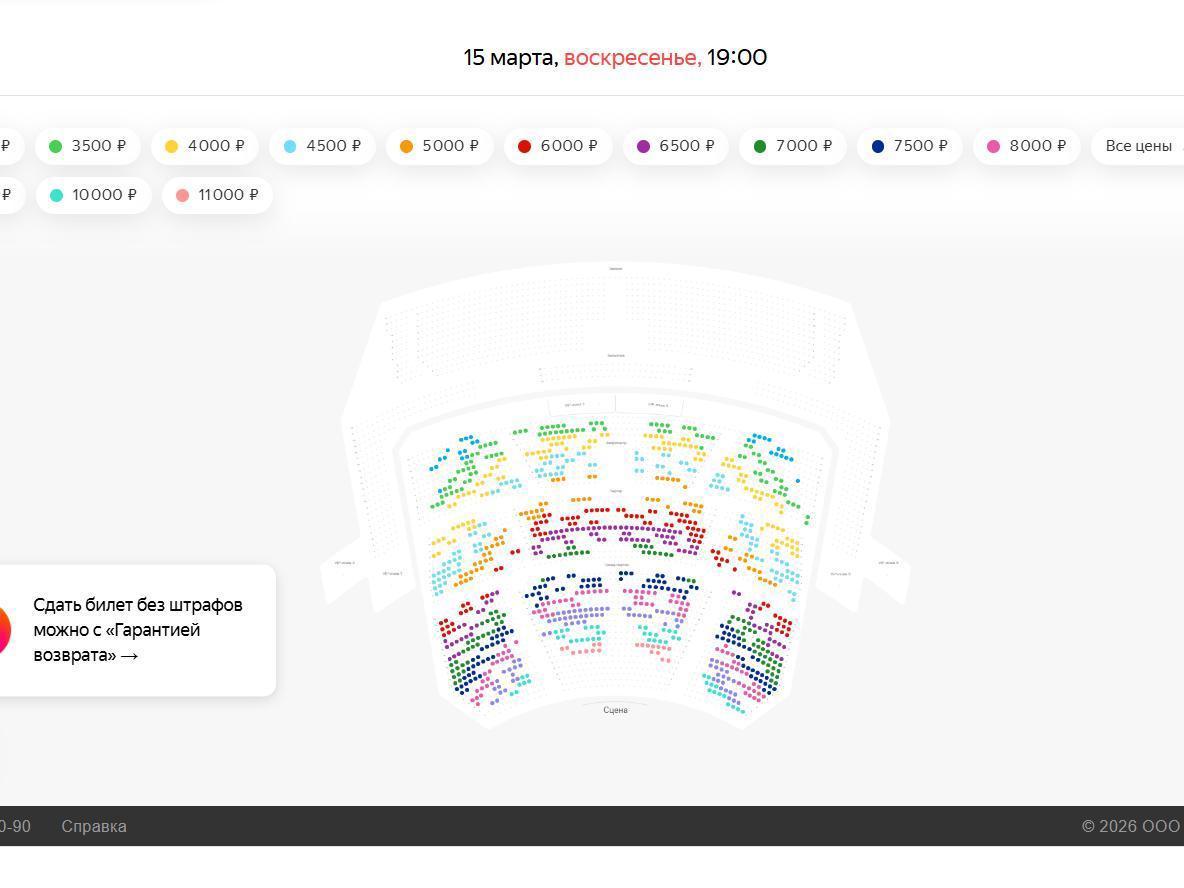The width and height of the screenshot is (1184, 888).
Task: Toggle the 4500 ₽ price filter
Action: click(x=322, y=146)
